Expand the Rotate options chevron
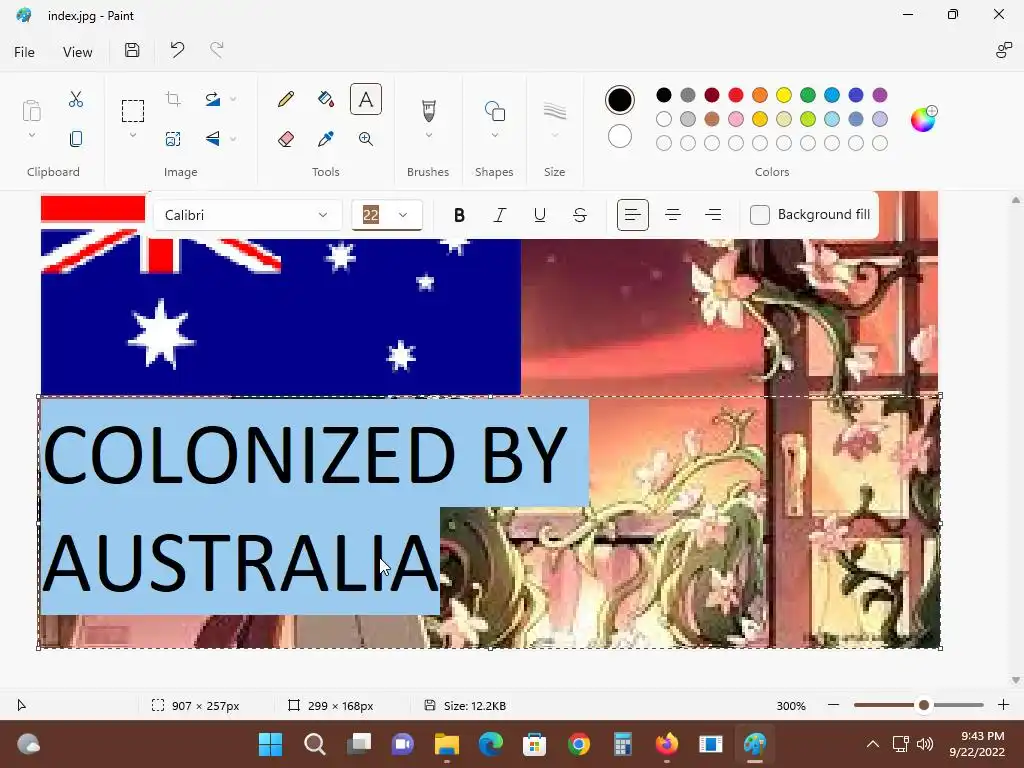The image size is (1024, 768). coord(233,99)
